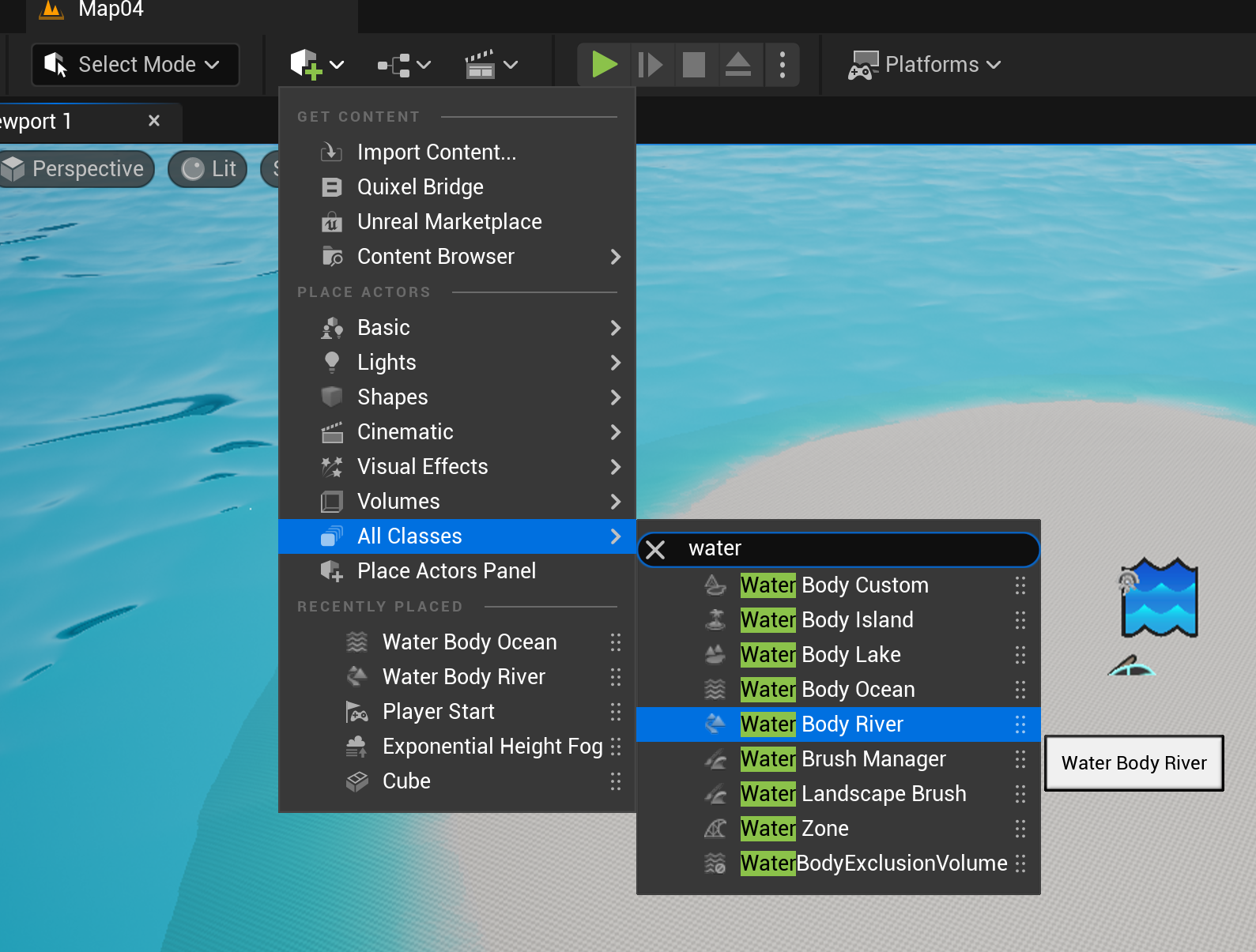The width and height of the screenshot is (1256, 952).
Task: Select the All Classes menu item
Action: click(457, 536)
